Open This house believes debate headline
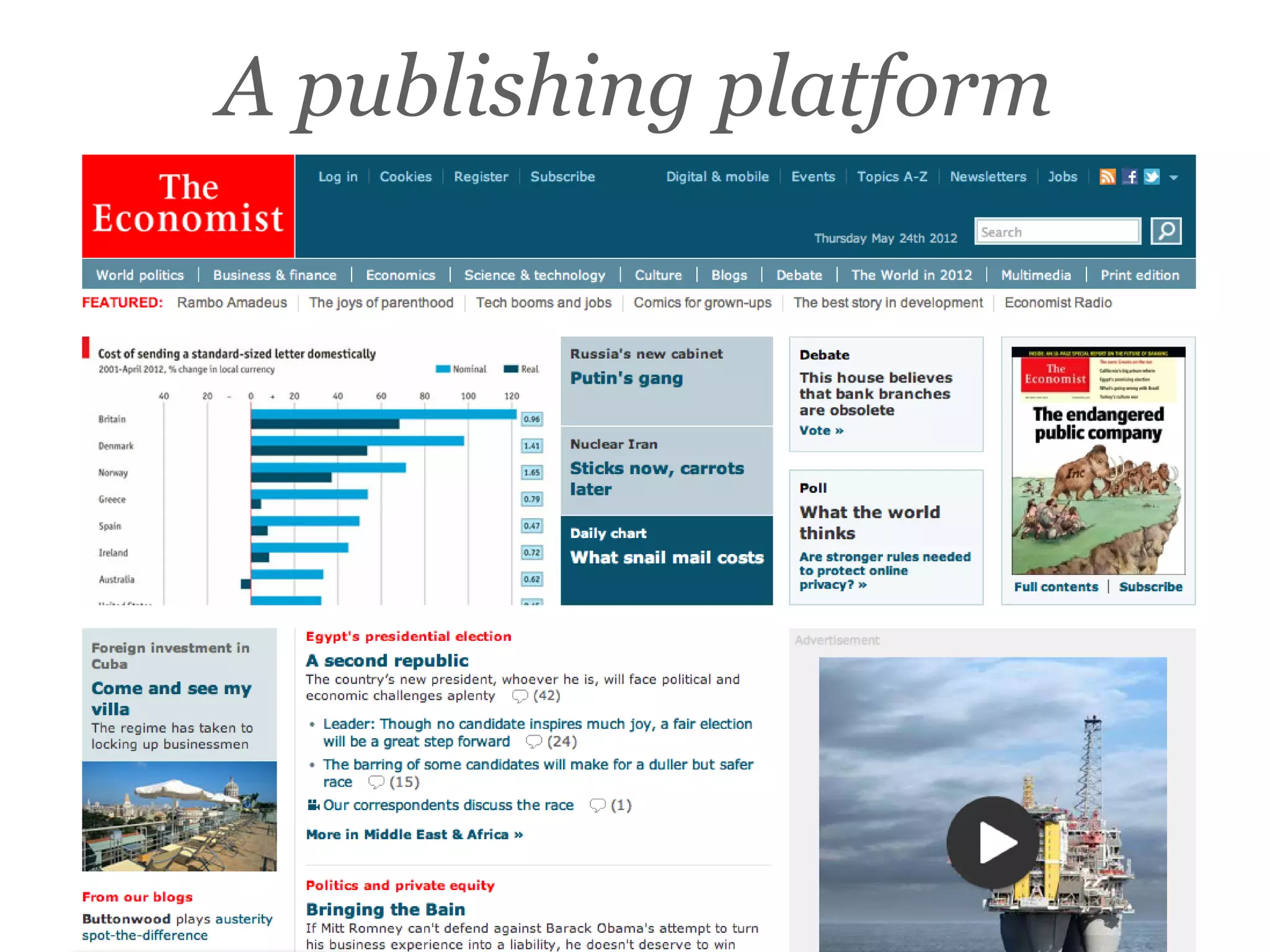Viewport: 1270px width, 952px height. (x=876, y=394)
